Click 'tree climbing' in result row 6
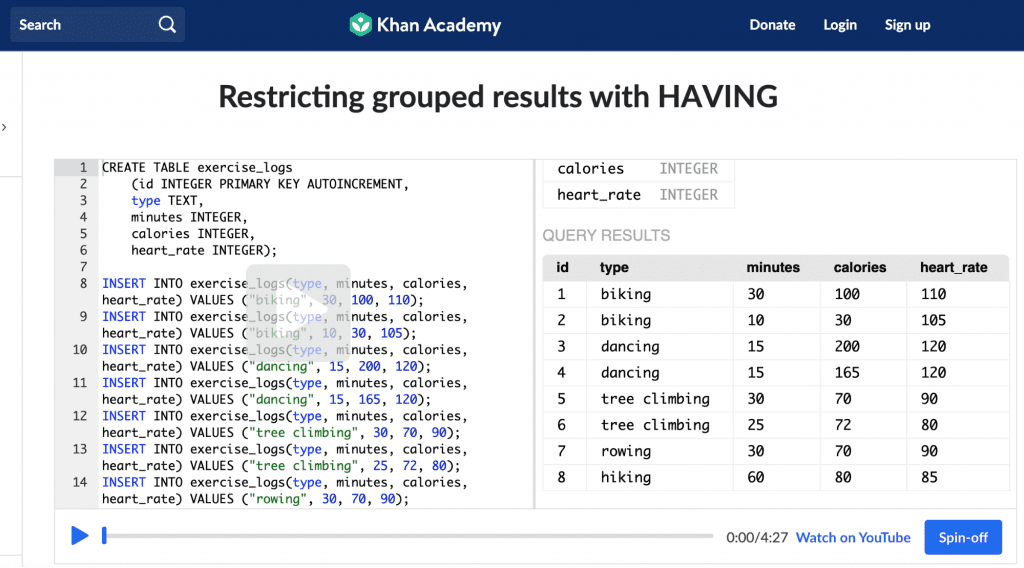This screenshot has height=568, width=1024. (x=655, y=425)
